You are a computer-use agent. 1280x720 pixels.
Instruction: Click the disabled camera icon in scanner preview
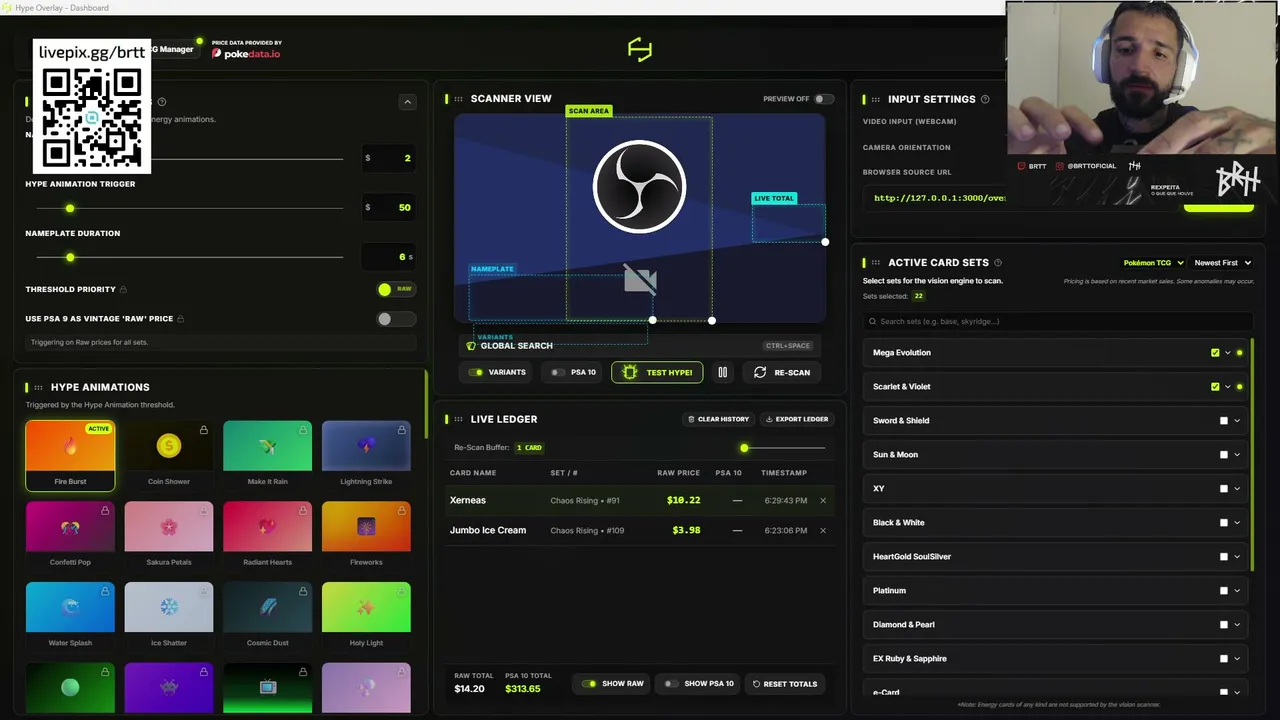click(640, 280)
